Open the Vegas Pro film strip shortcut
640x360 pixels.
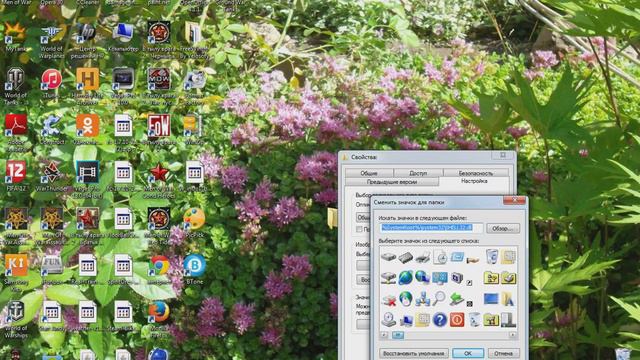click(x=87, y=179)
